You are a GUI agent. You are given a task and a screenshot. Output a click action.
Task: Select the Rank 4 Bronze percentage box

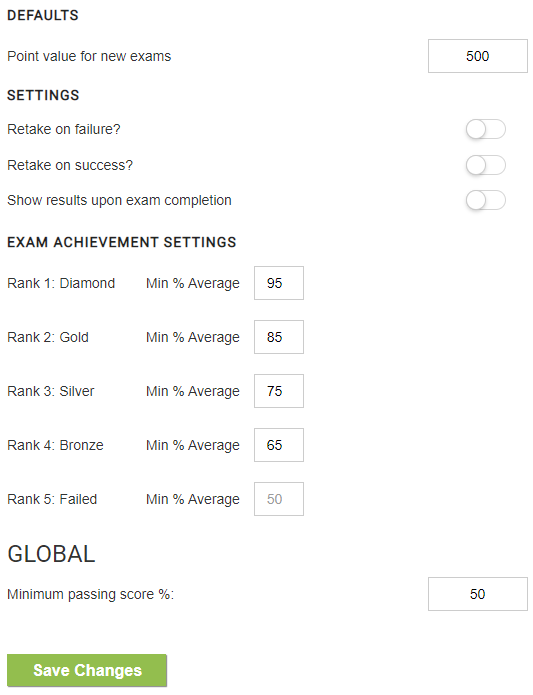(x=279, y=445)
